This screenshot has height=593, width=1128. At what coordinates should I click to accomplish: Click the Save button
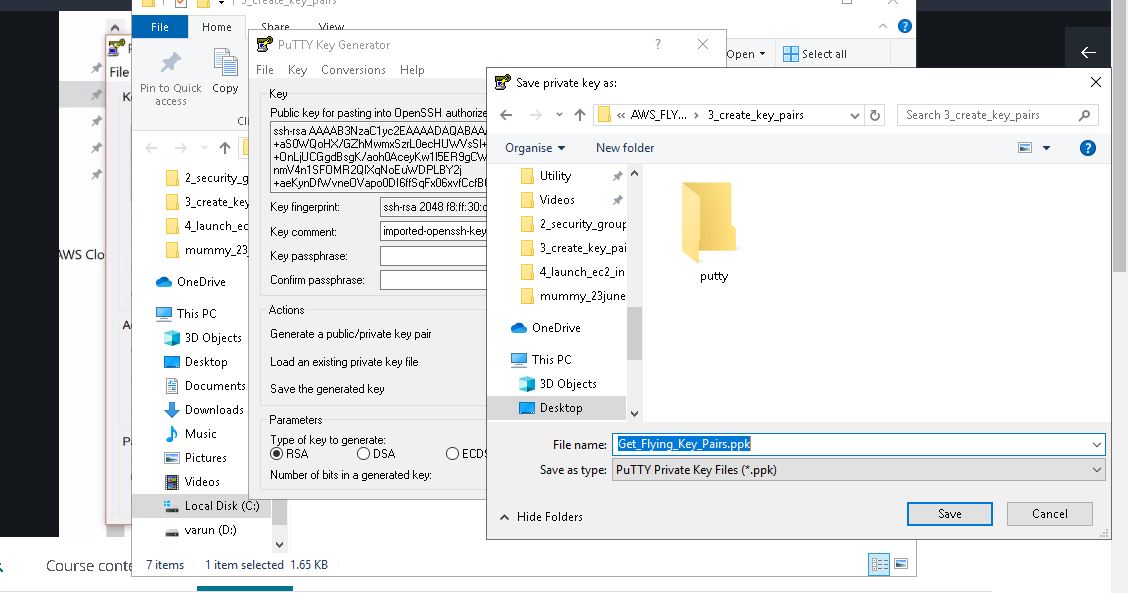pos(950,514)
